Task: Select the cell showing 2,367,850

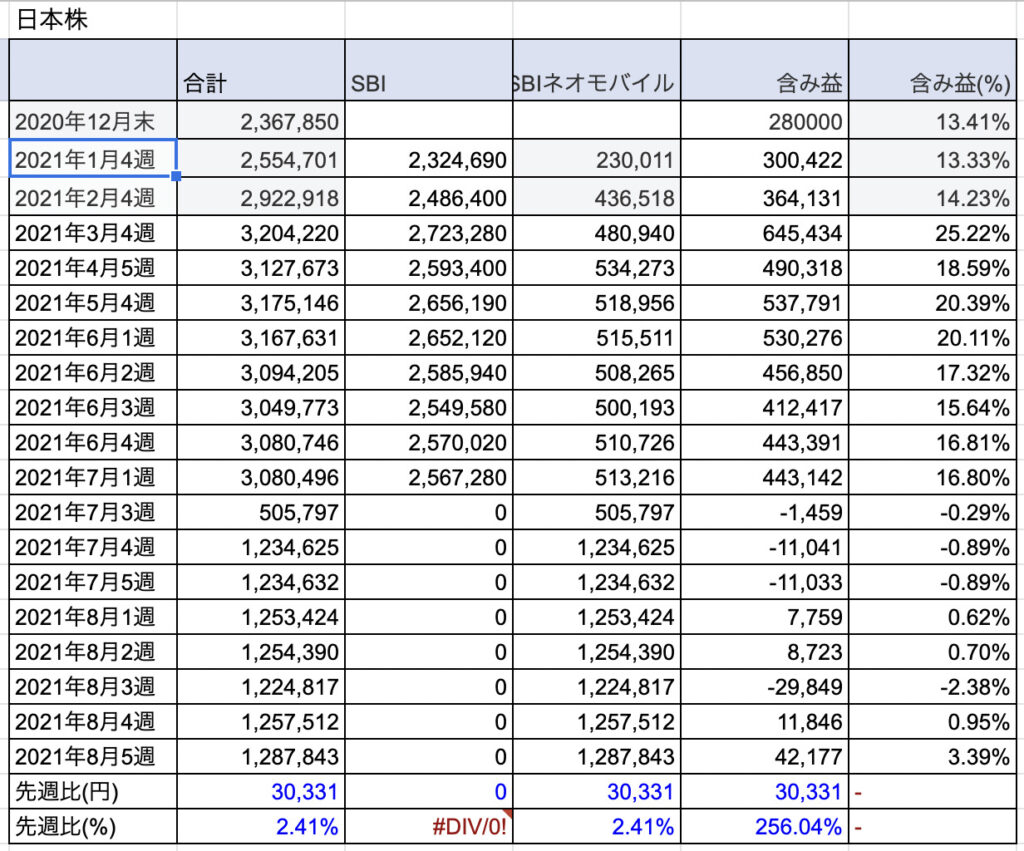Action: pos(261,120)
